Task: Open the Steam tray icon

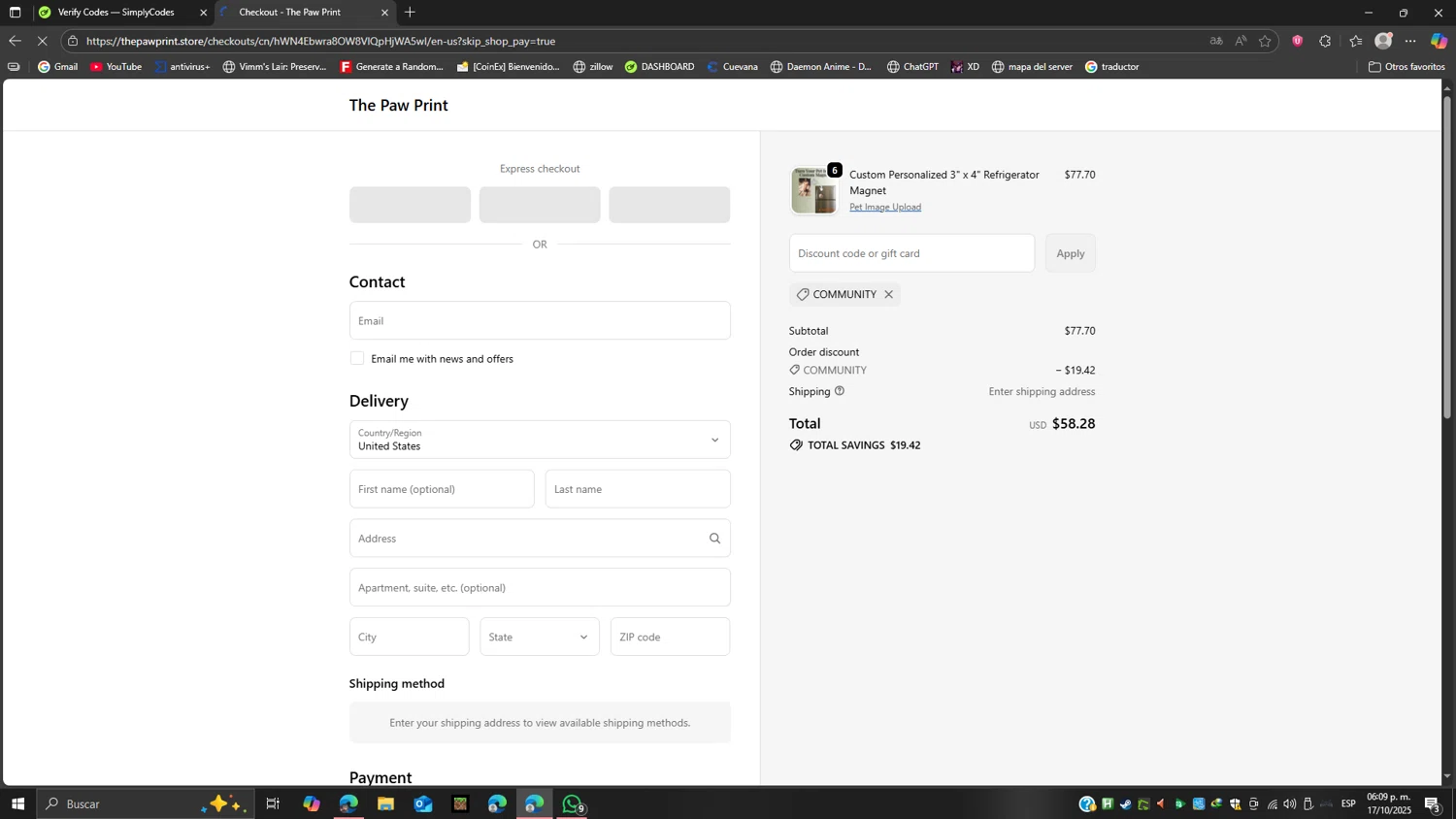Action: click(x=1125, y=803)
